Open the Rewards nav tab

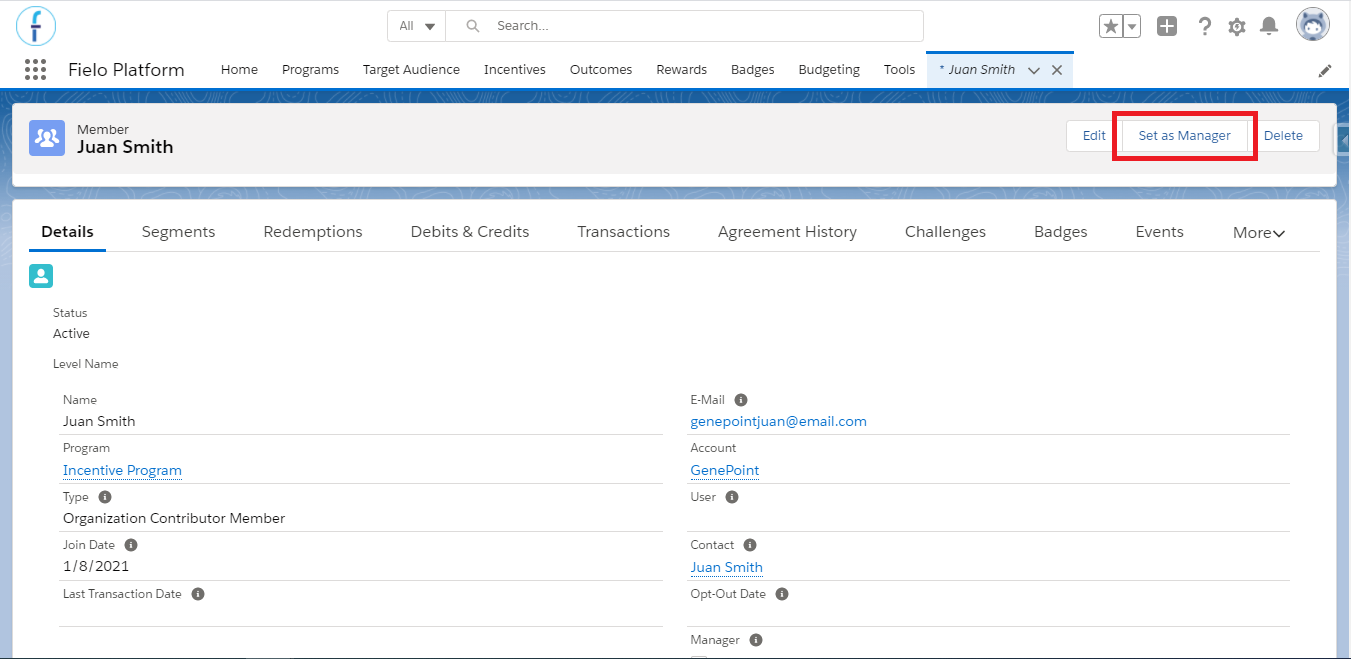(x=681, y=70)
